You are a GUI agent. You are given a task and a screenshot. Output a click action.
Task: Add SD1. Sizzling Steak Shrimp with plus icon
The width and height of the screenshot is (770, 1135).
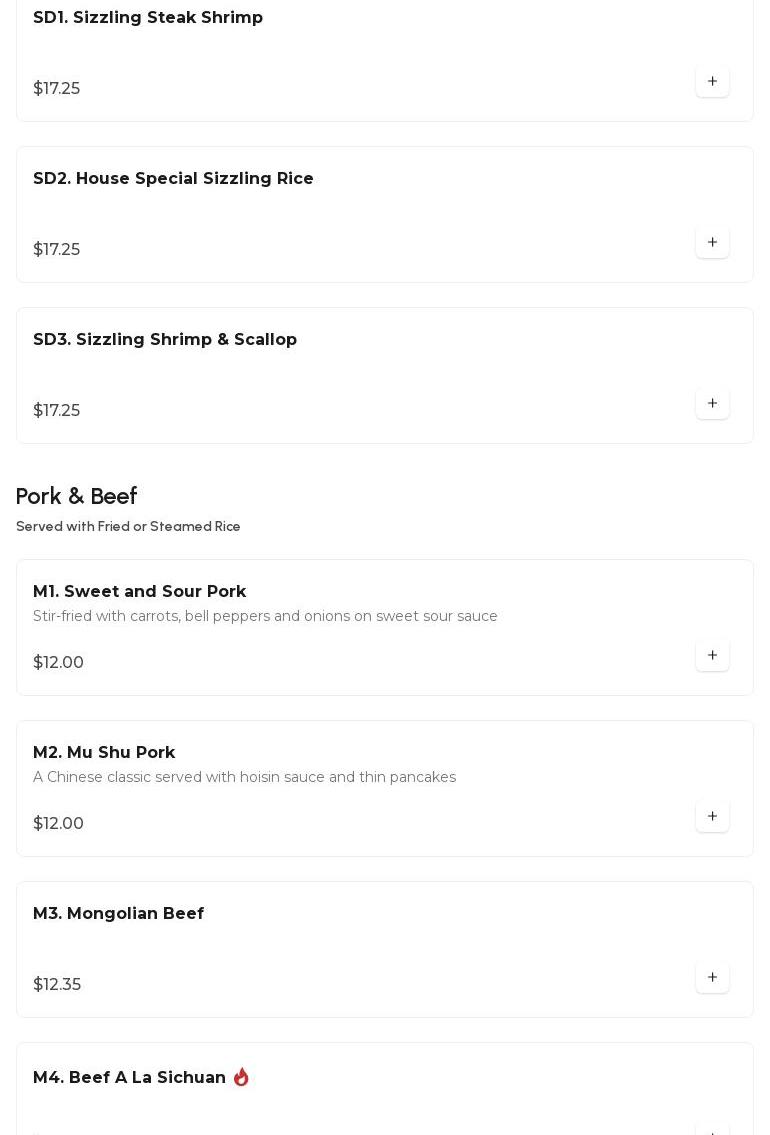(712, 82)
